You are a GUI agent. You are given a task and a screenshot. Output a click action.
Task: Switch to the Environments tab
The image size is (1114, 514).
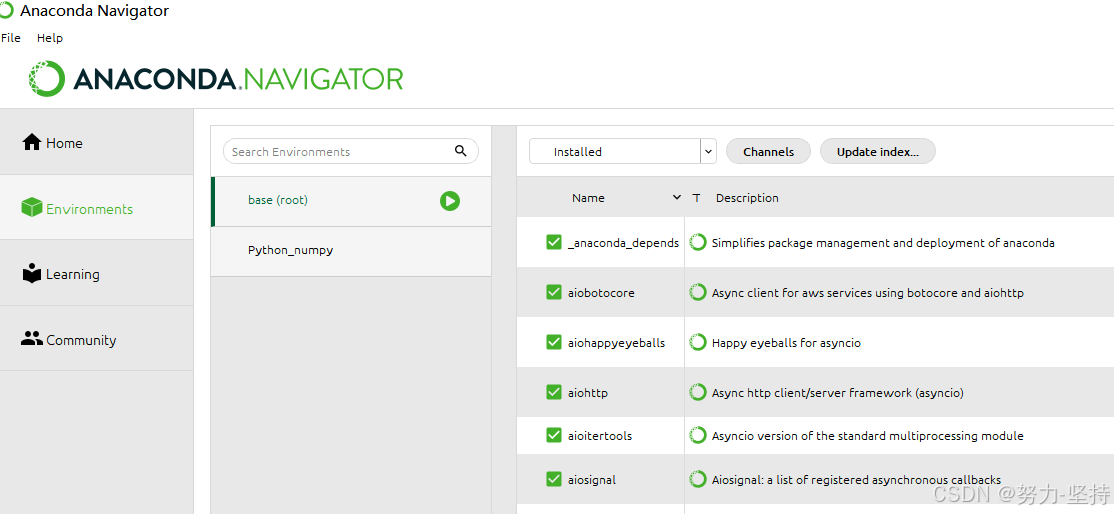tap(97, 208)
